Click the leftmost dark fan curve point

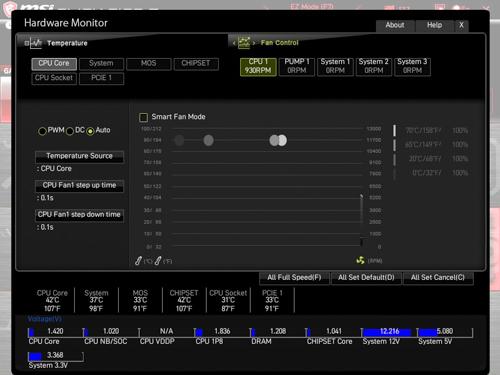(179, 140)
